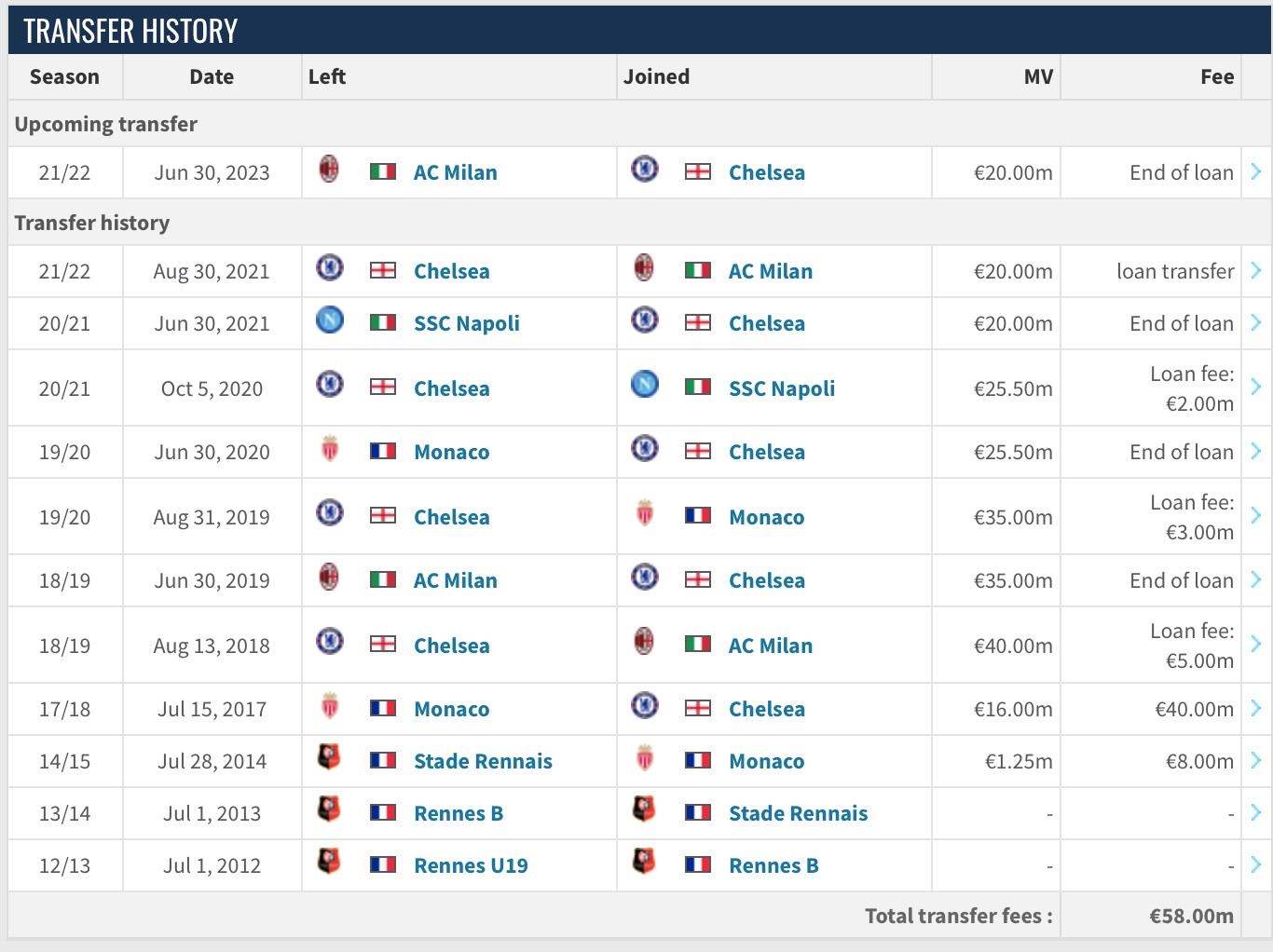Expand details arrow for €40.00m Chelsea transfer
1273x952 pixels.
pyautogui.click(x=1256, y=708)
